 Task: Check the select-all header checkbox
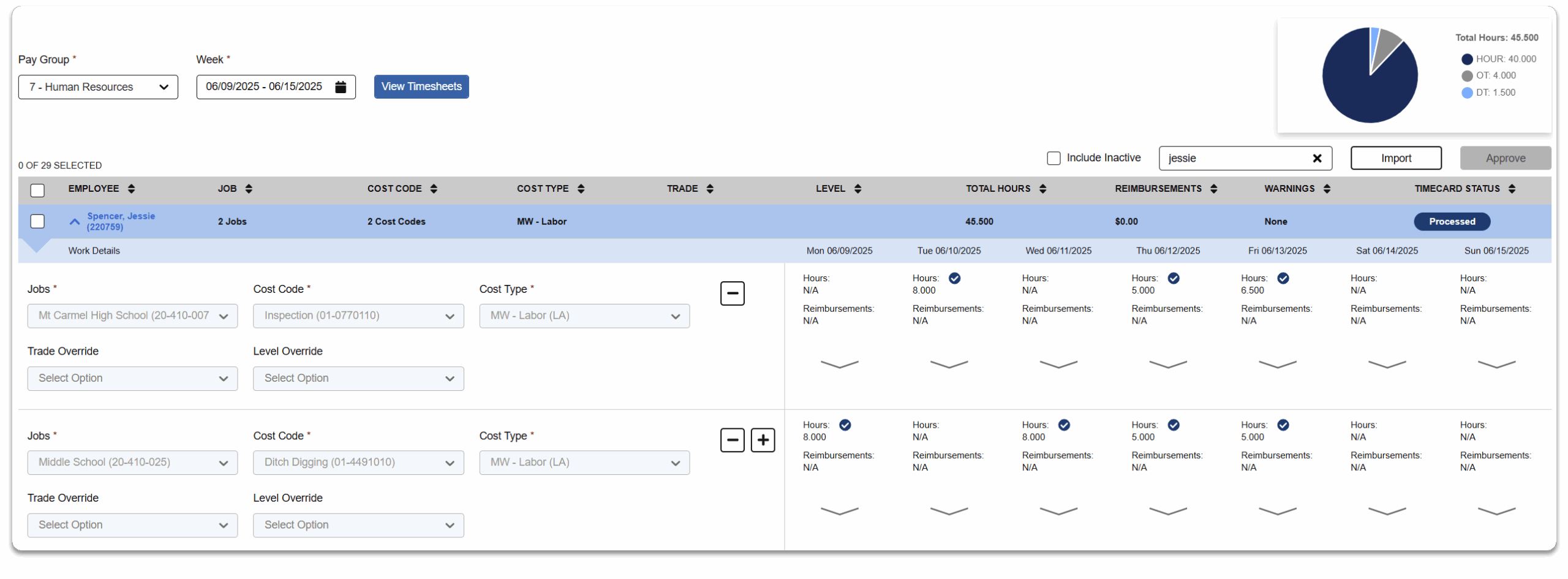[x=37, y=191]
